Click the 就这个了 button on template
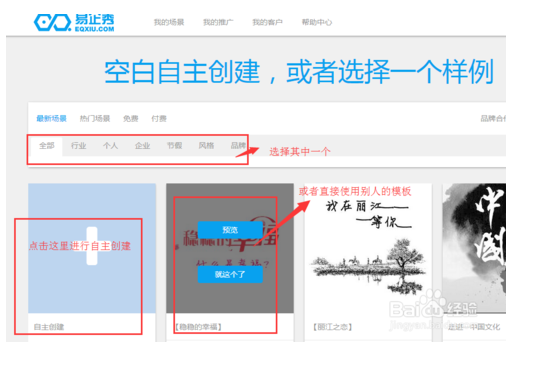535x369 pixels. pos(230,274)
